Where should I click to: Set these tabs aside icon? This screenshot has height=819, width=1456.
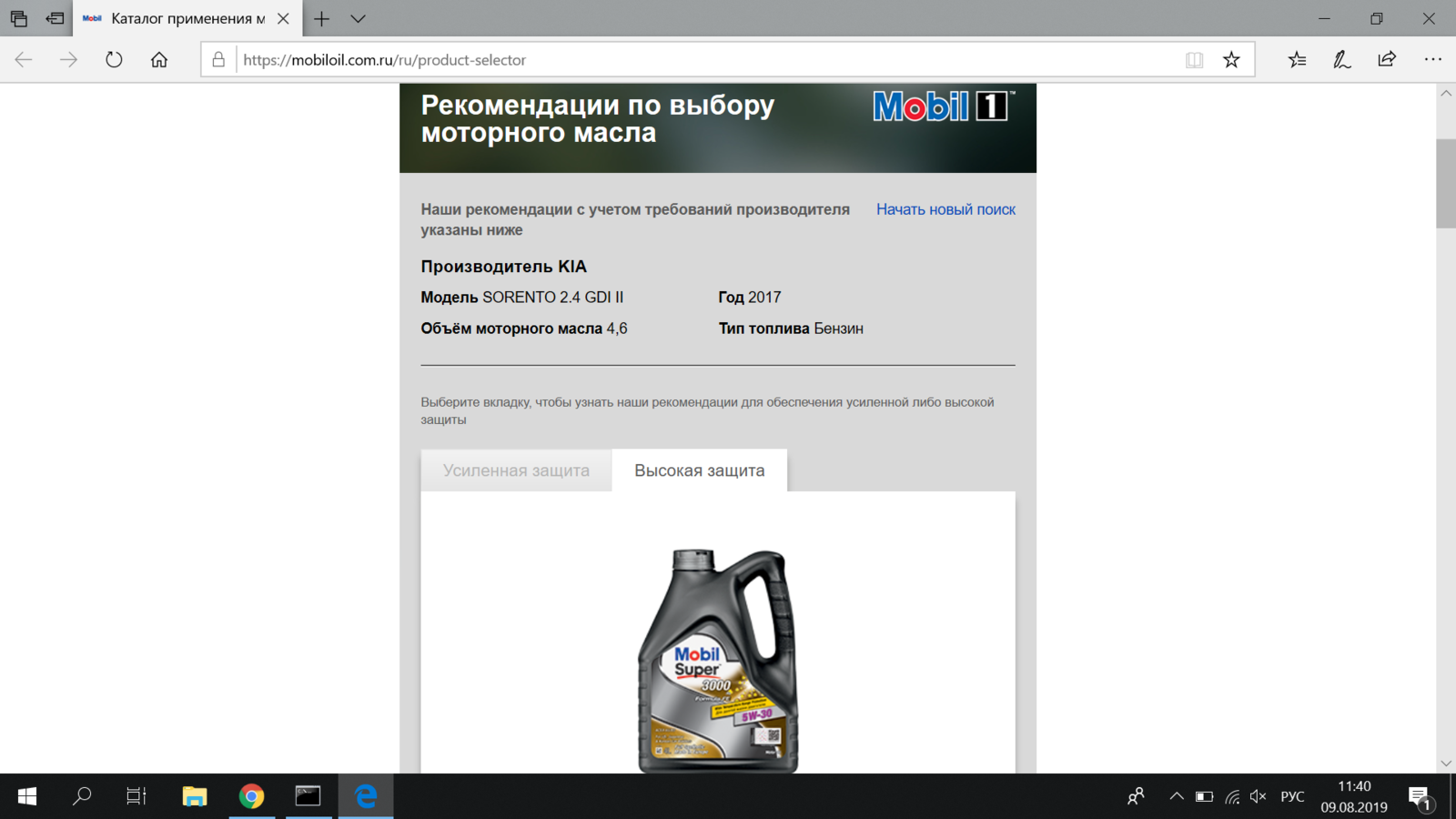point(56,18)
